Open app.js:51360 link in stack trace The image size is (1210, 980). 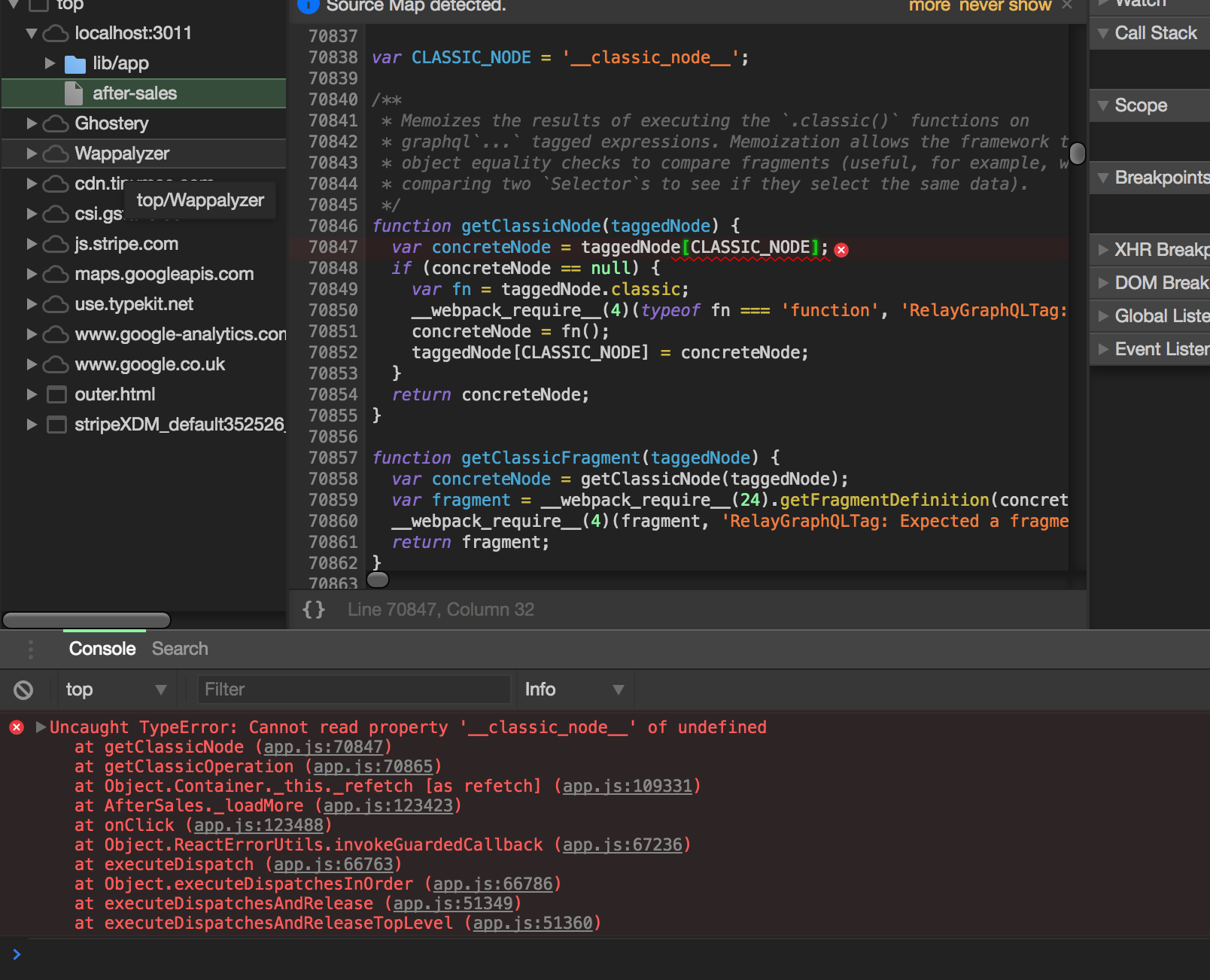click(533, 923)
